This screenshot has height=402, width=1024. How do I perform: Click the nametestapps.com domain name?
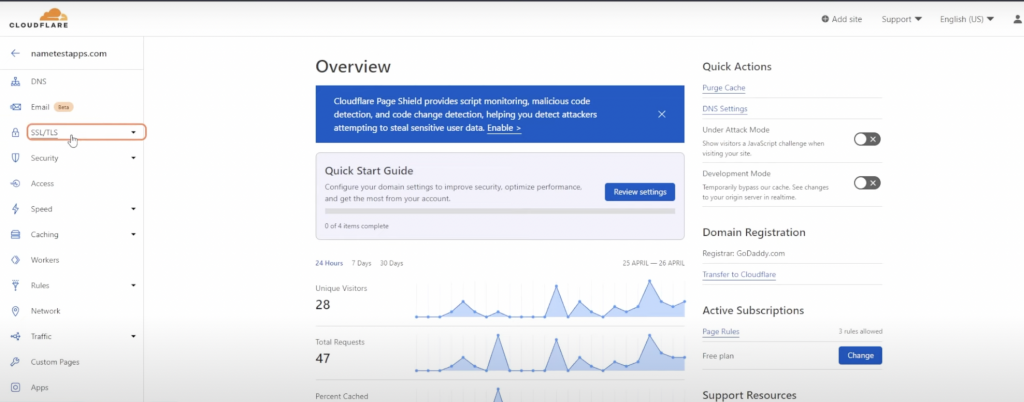pyautogui.click(x=69, y=54)
